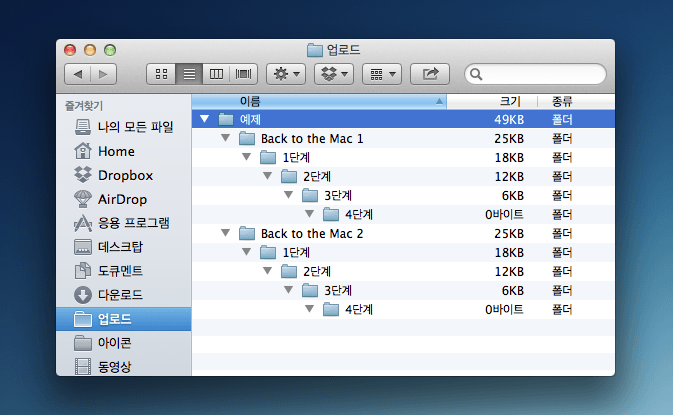The image size is (673, 415).
Task: Zoom the window with green button
Action: [x=110, y=50]
